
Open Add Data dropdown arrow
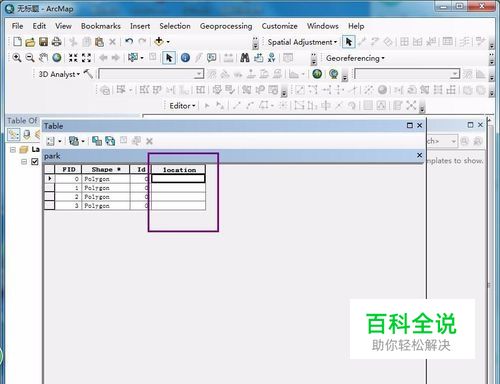168,42
